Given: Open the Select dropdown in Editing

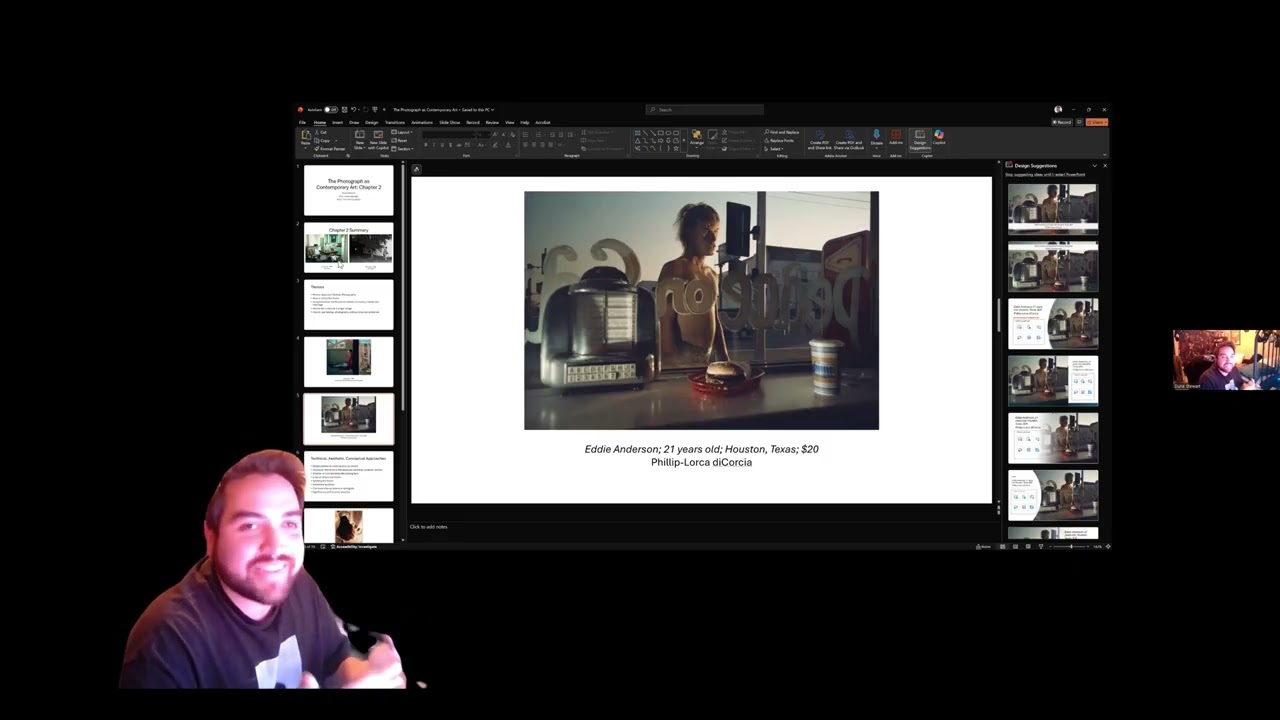Looking at the screenshot, I should (x=776, y=149).
